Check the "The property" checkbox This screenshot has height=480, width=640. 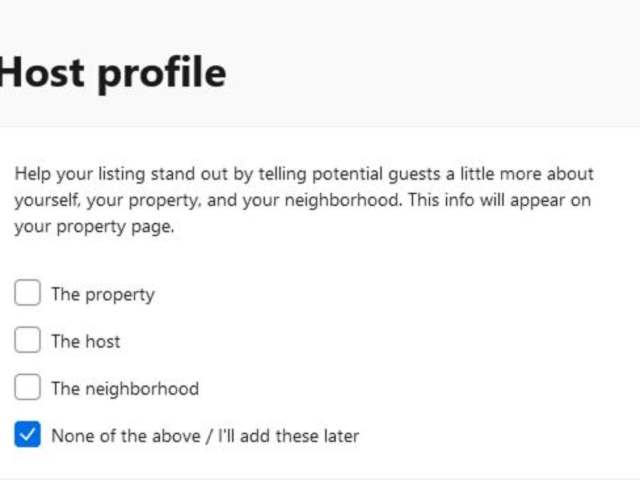pos(27,294)
